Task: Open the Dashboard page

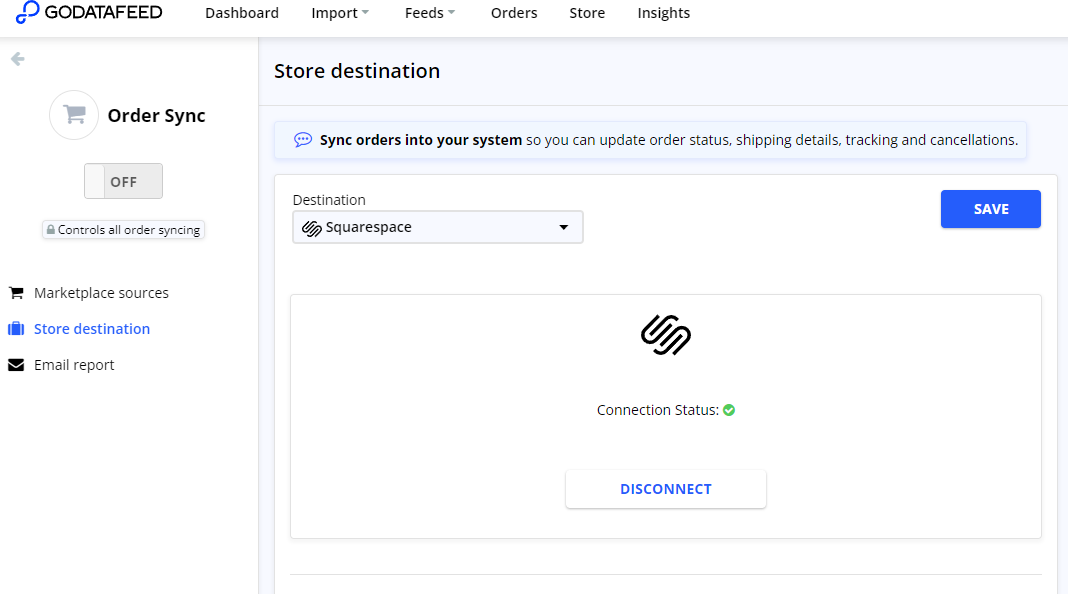Action: (x=242, y=13)
